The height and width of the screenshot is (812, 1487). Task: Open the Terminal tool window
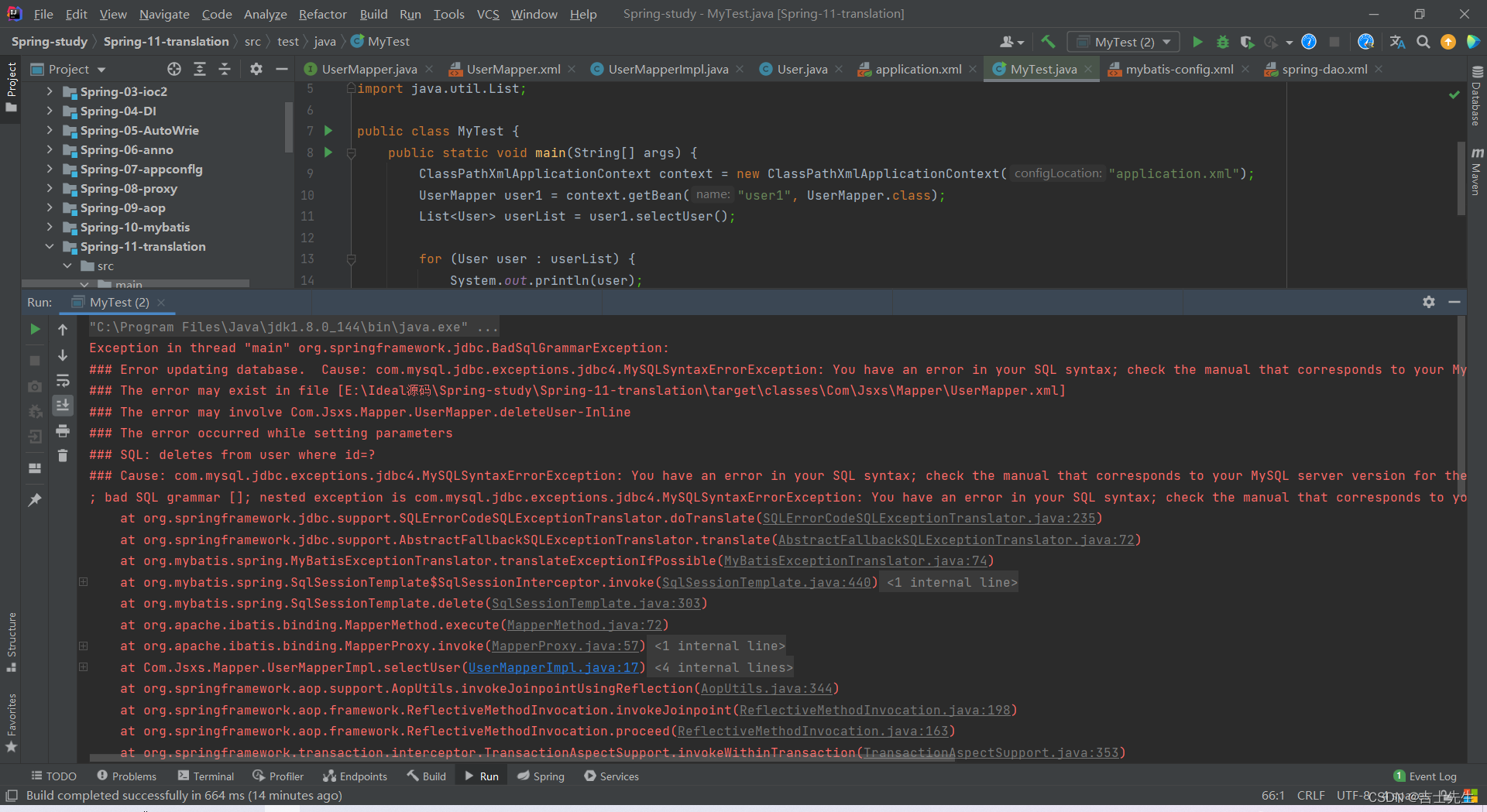(x=205, y=776)
